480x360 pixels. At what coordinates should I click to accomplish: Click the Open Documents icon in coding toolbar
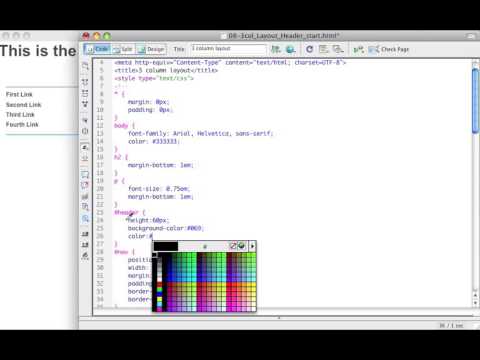pos(85,66)
